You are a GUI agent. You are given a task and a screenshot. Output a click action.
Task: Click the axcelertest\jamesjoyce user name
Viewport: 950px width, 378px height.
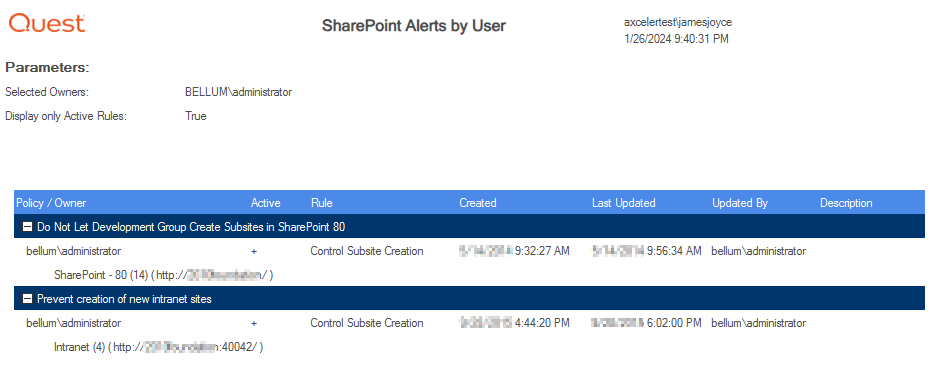coord(678,22)
